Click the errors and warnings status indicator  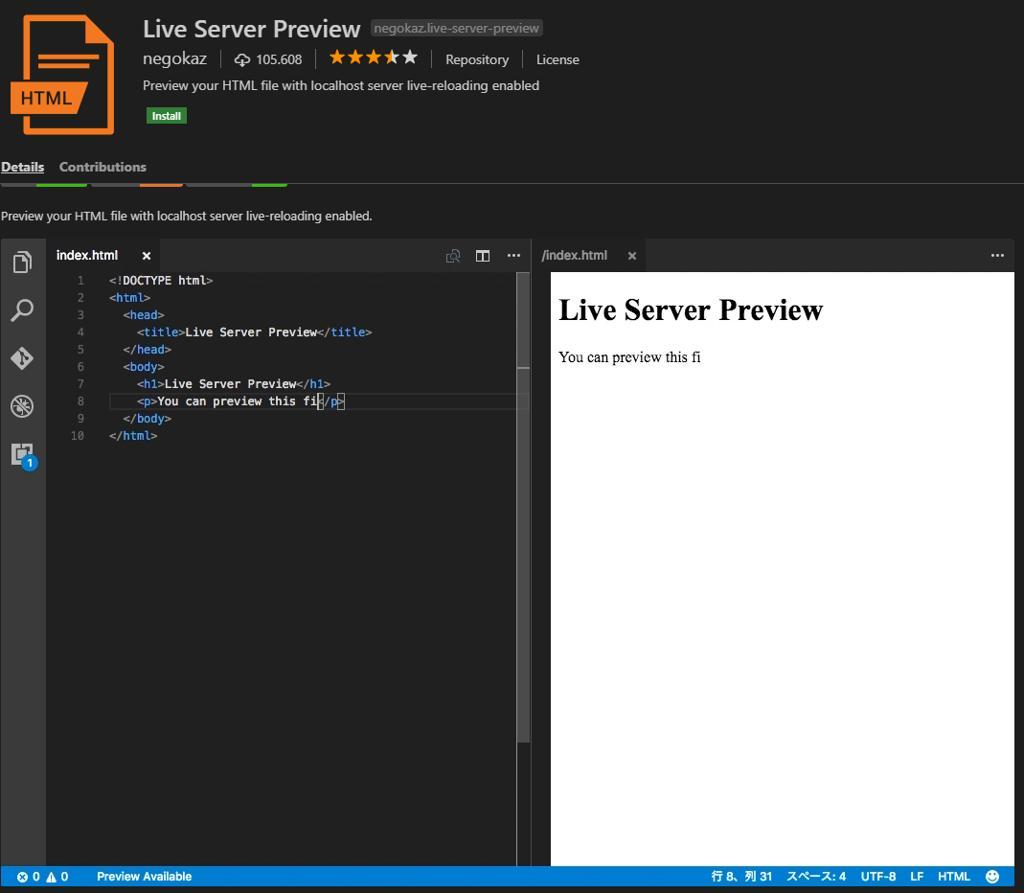click(x=41, y=876)
